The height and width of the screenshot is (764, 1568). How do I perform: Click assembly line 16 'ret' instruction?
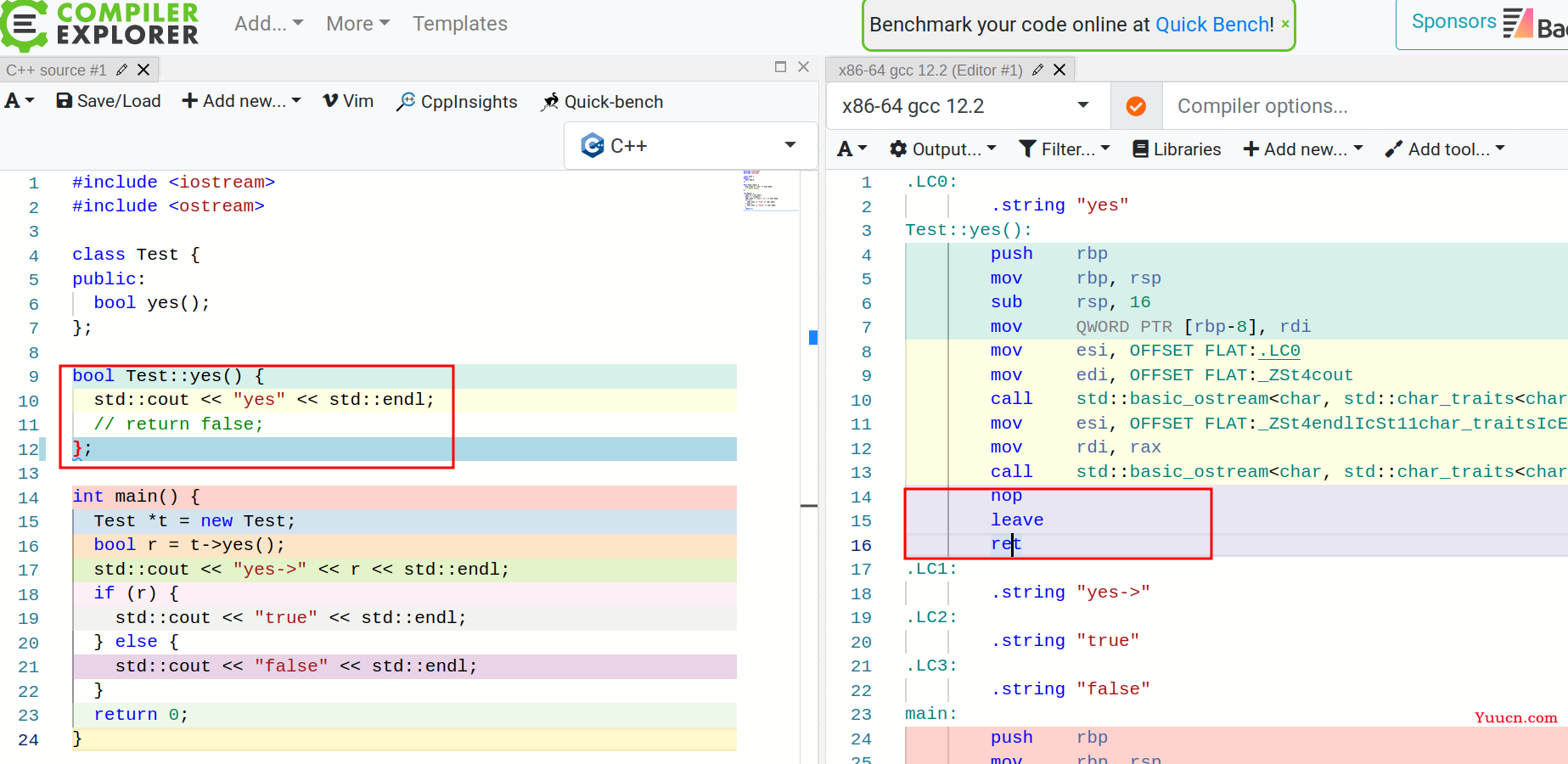coord(1006,544)
